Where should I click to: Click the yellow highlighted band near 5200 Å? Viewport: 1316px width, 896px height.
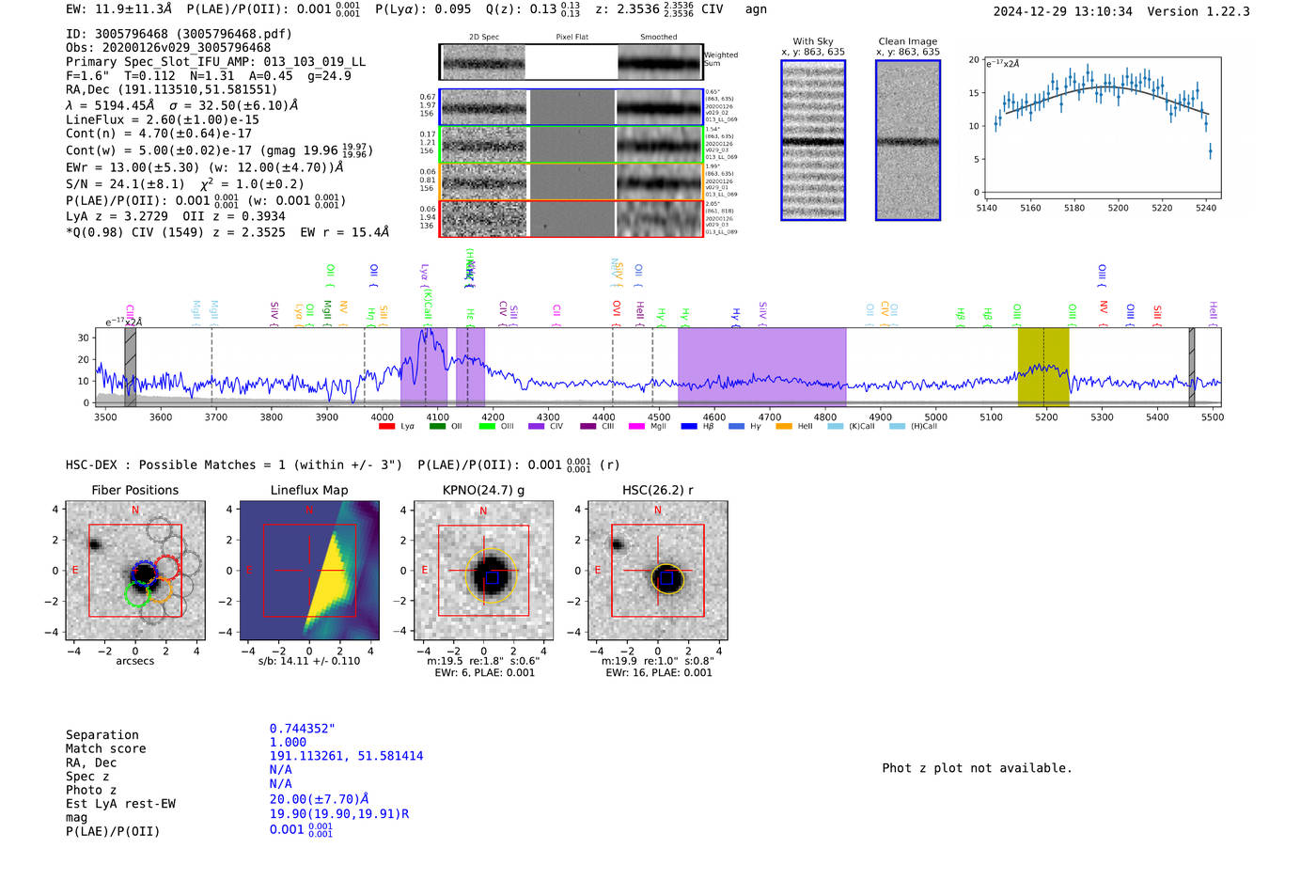coord(1043,367)
